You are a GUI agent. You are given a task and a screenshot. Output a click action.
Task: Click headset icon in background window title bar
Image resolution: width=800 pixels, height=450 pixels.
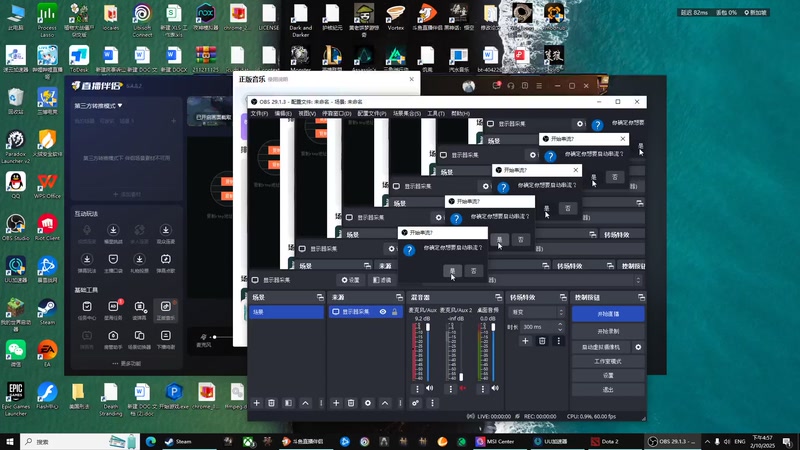[x=511, y=86]
